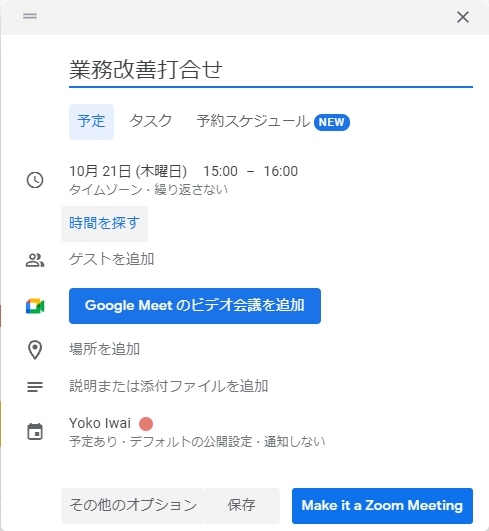Close the event dialog with the X
489x531 pixels.
463,17
